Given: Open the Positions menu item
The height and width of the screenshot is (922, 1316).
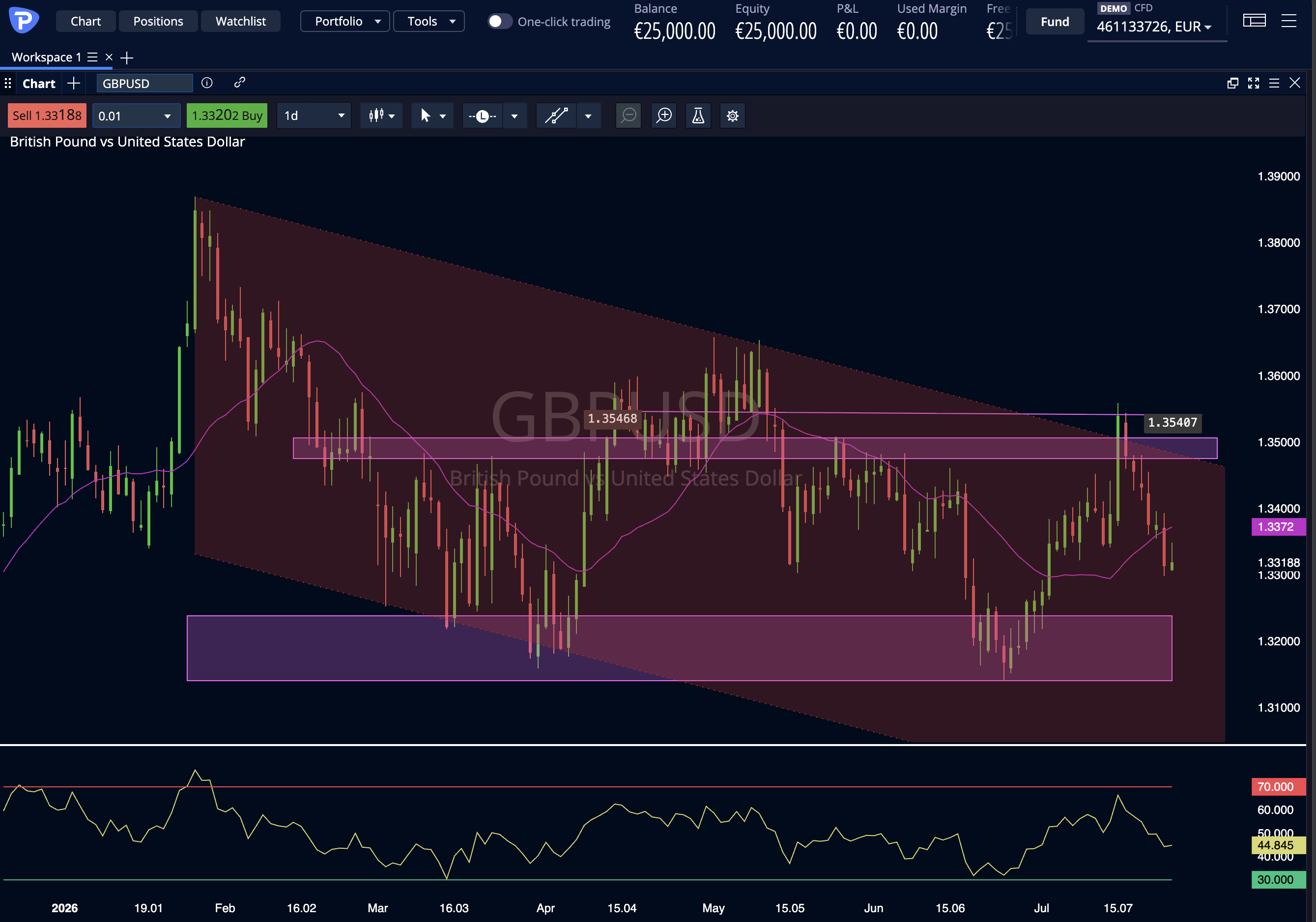Looking at the screenshot, I should click(x=158, y=21).
